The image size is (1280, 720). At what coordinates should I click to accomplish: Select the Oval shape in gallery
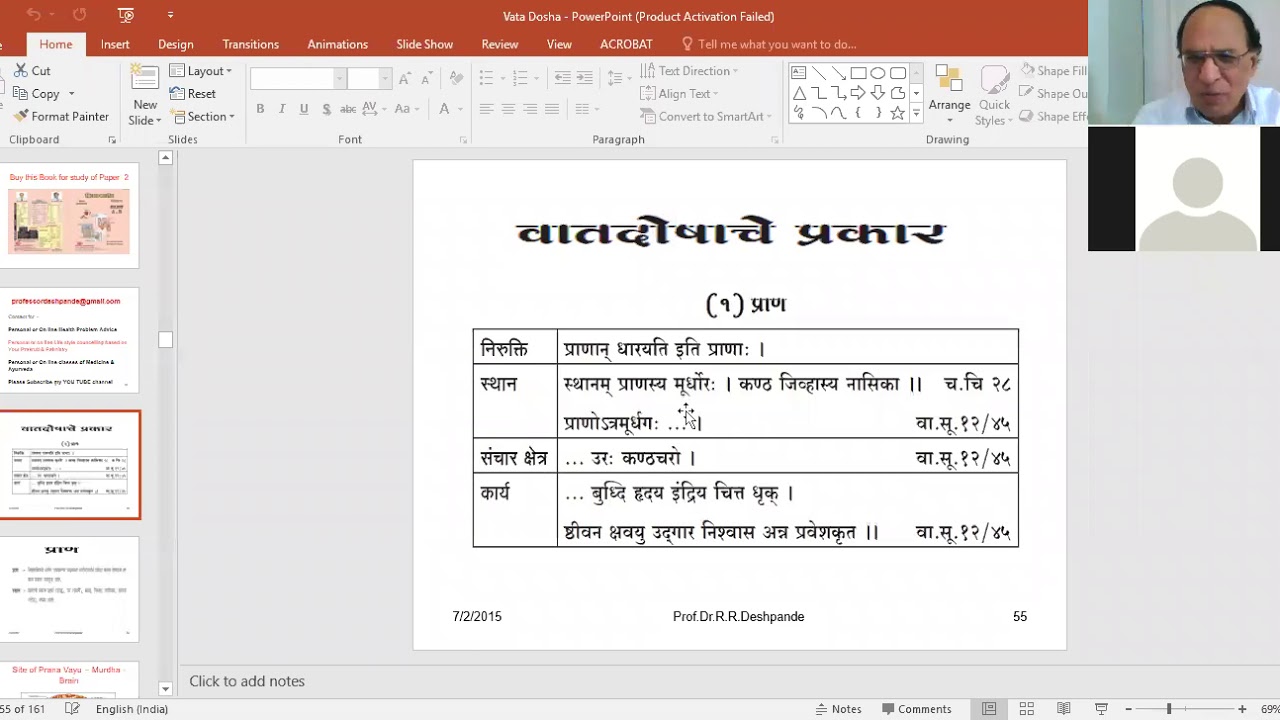coord(878,73)
